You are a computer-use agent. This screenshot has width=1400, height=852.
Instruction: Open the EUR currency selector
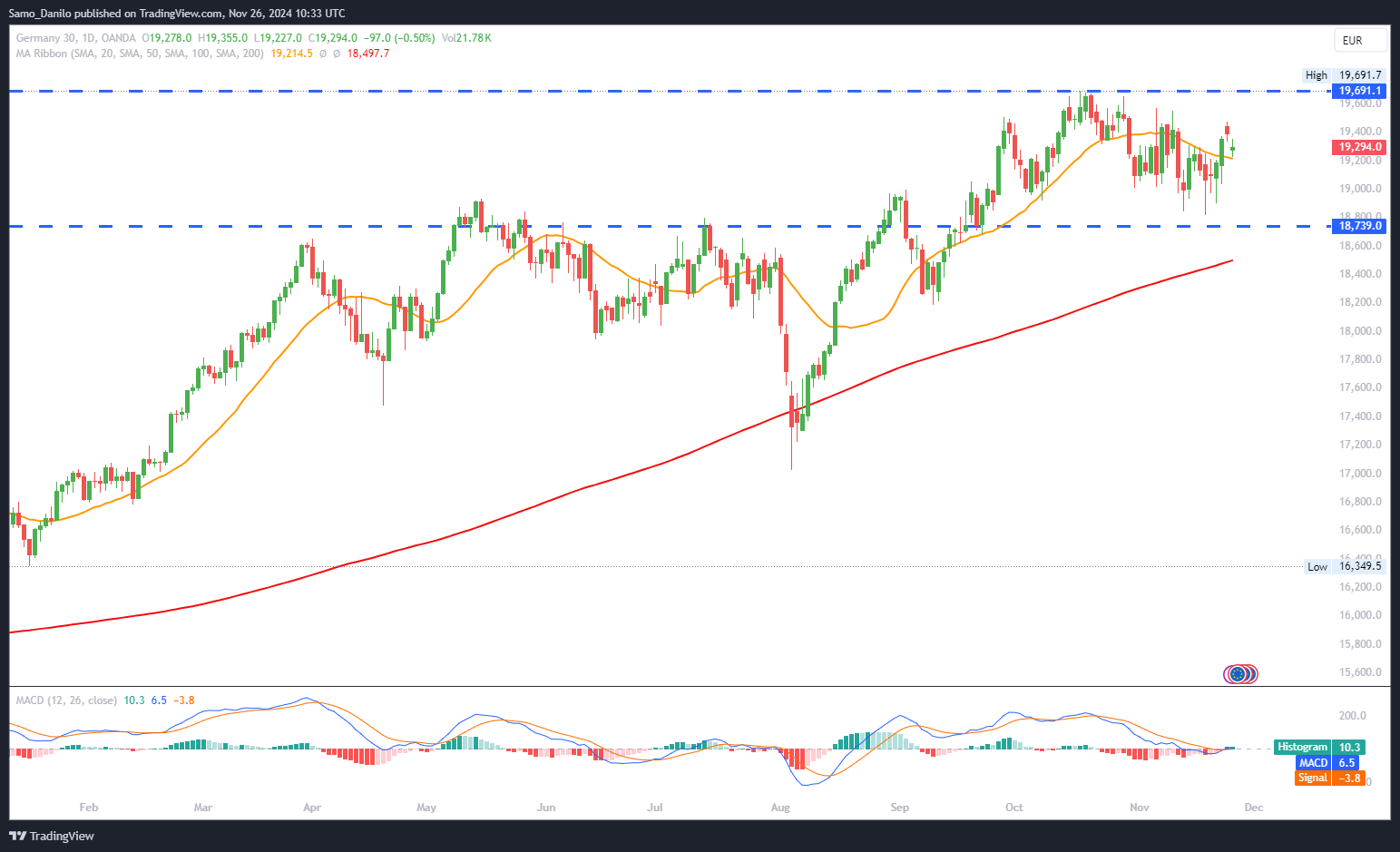(x=1359, y=40)
